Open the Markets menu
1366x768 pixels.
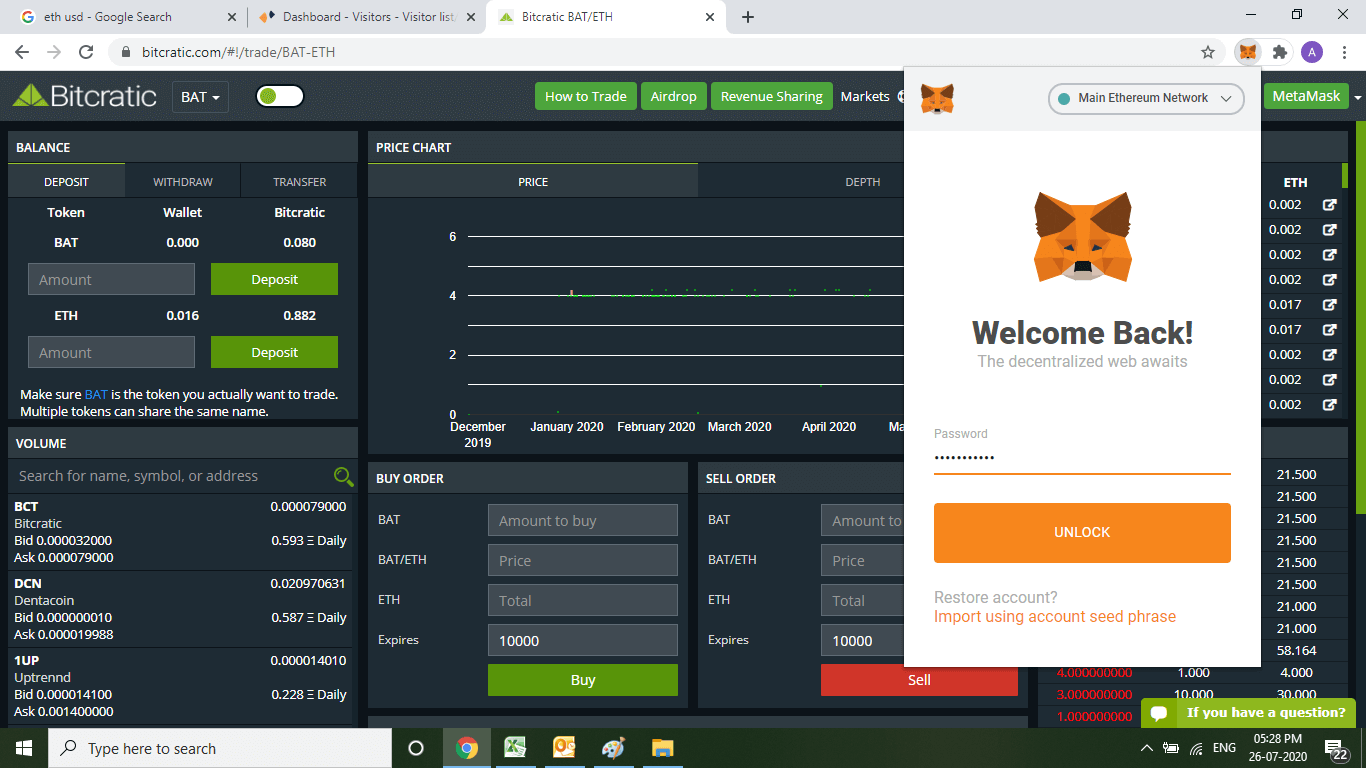coord(865,96)
